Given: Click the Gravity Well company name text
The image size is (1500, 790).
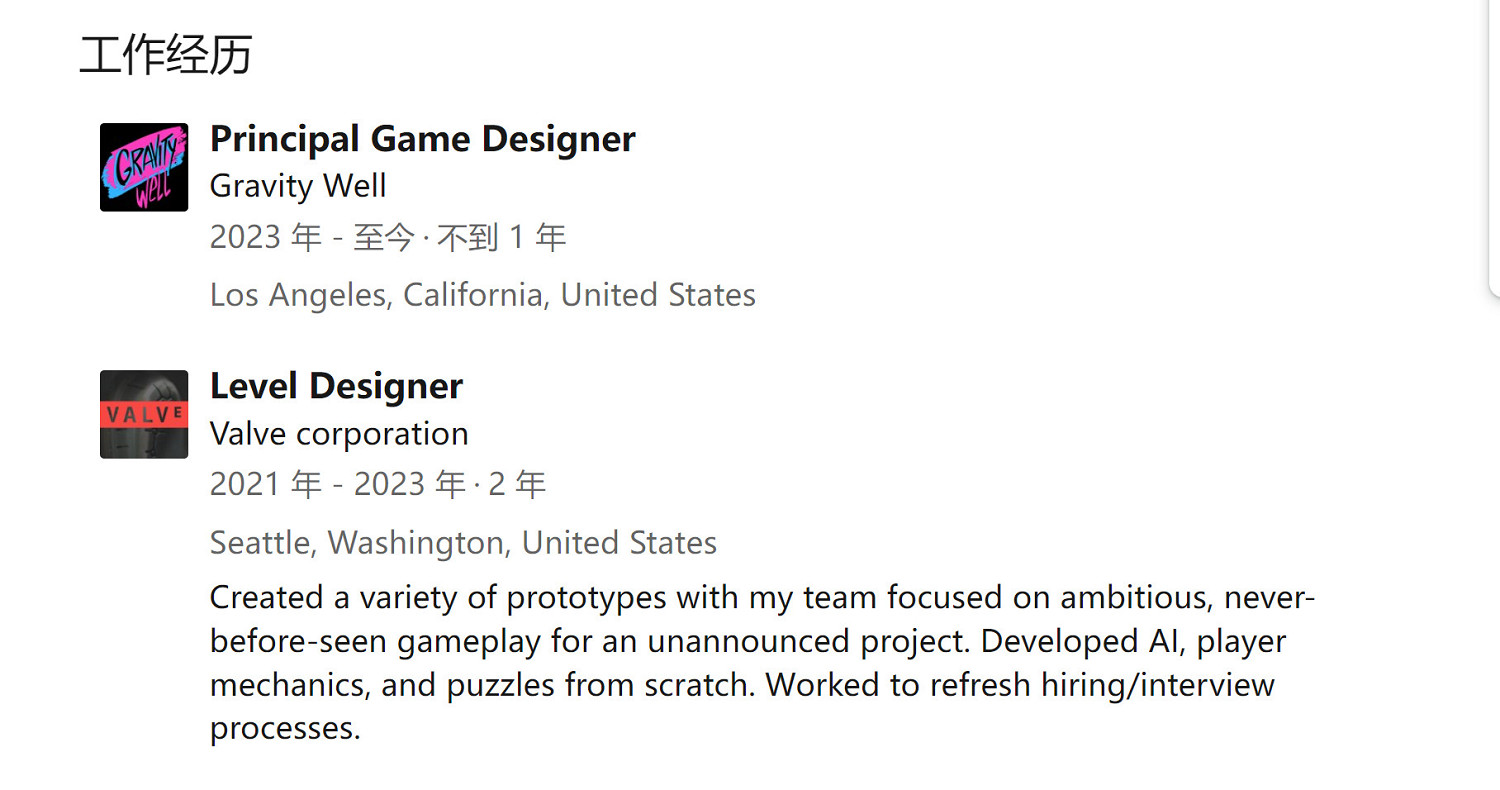Looking at the screenshot, I should (x=298, y=186).
